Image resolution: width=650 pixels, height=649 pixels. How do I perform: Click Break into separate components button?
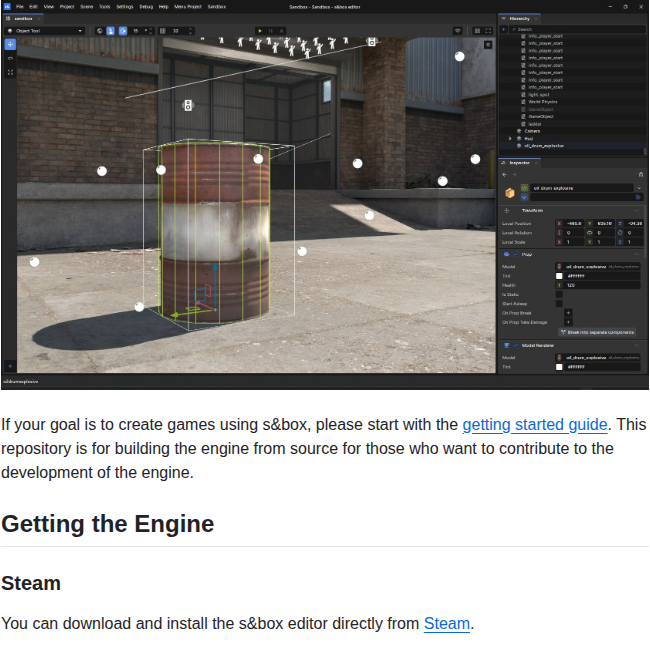point(597,332)
